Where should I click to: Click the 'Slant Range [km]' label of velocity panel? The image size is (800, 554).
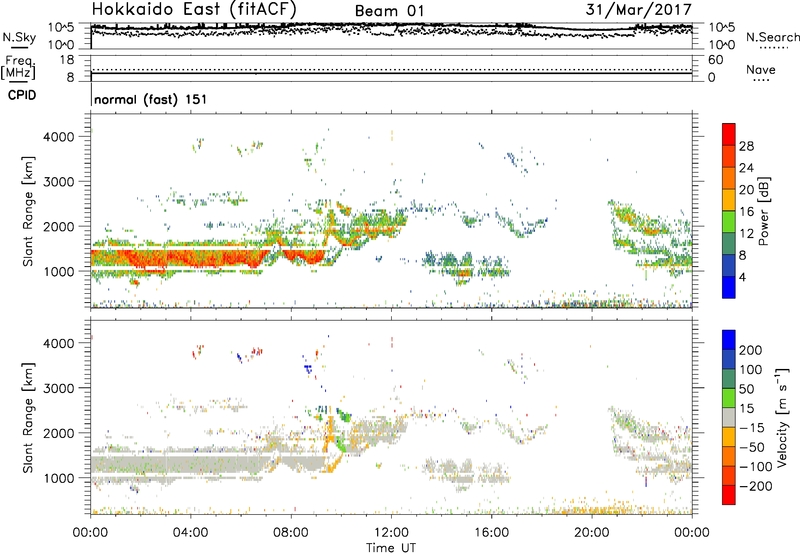[x=28, y=418]
